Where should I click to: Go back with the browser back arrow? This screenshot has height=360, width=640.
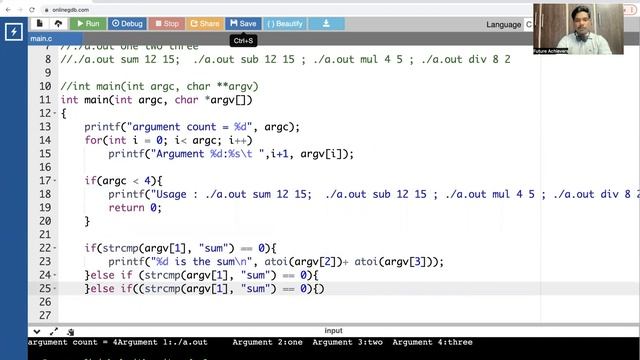coord(8,9)
